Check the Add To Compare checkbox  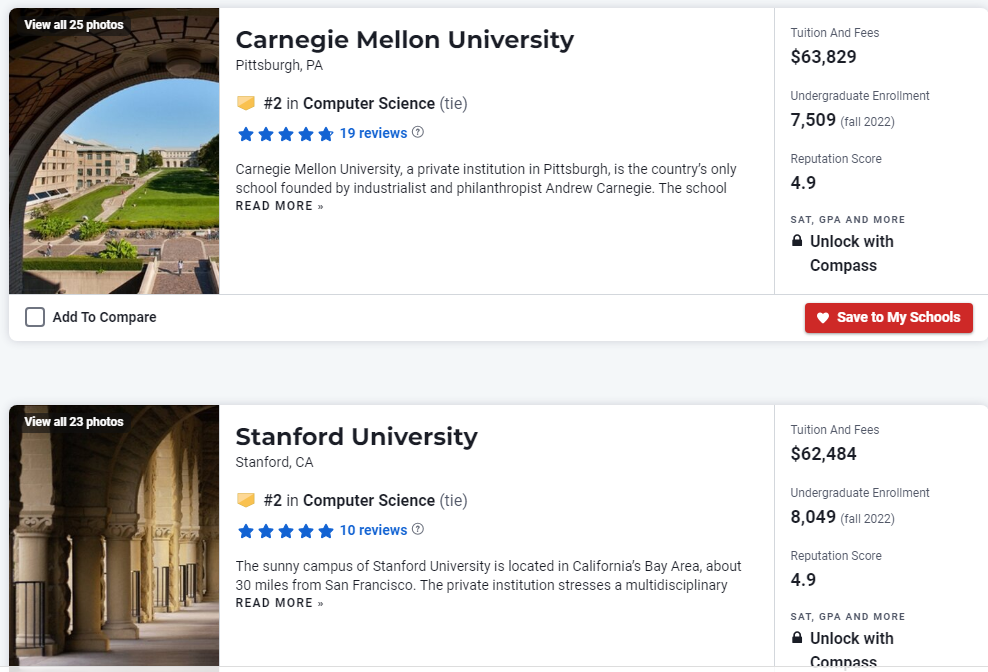[x=35, y=317]
